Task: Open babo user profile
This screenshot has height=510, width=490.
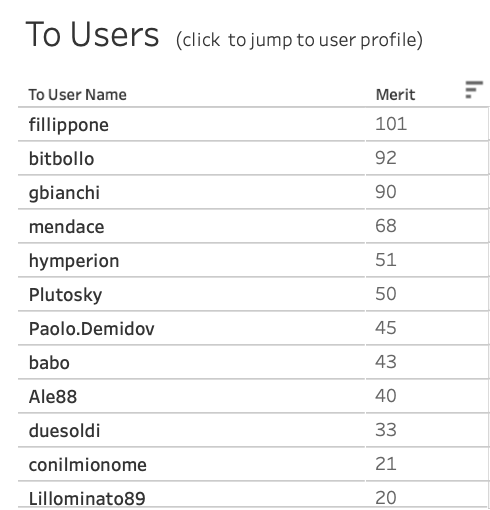Action: 49,363
